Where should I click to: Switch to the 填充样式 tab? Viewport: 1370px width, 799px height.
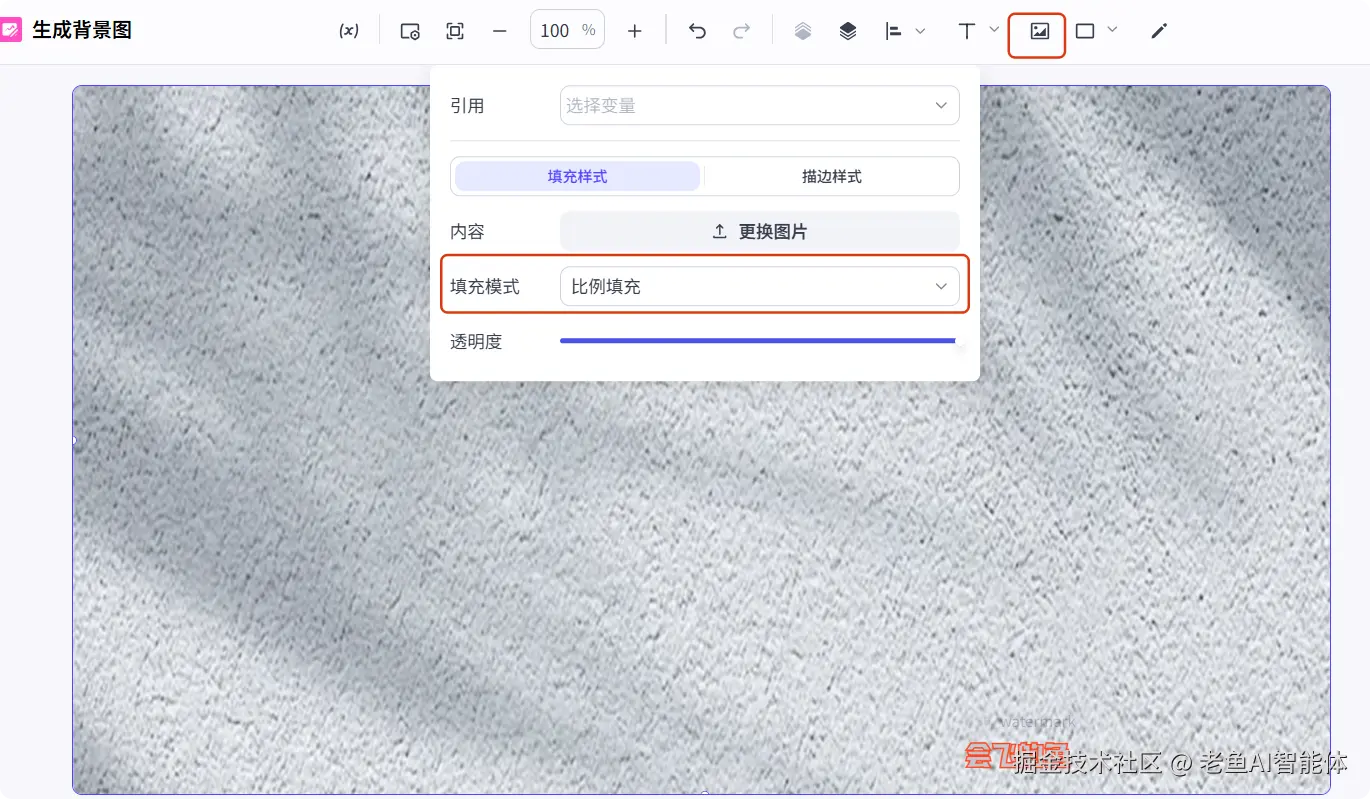577,176
